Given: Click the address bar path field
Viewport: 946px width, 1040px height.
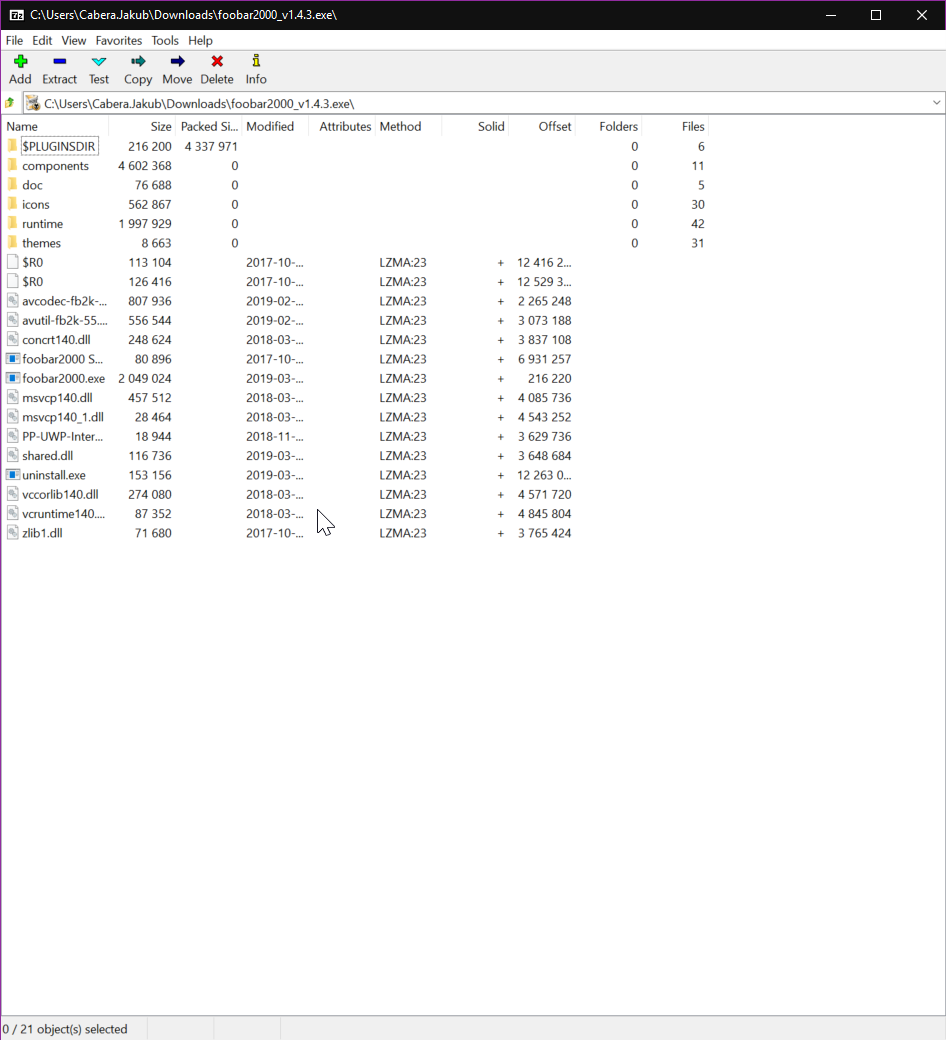Looking at the screenshot, I should coord(476,103).
